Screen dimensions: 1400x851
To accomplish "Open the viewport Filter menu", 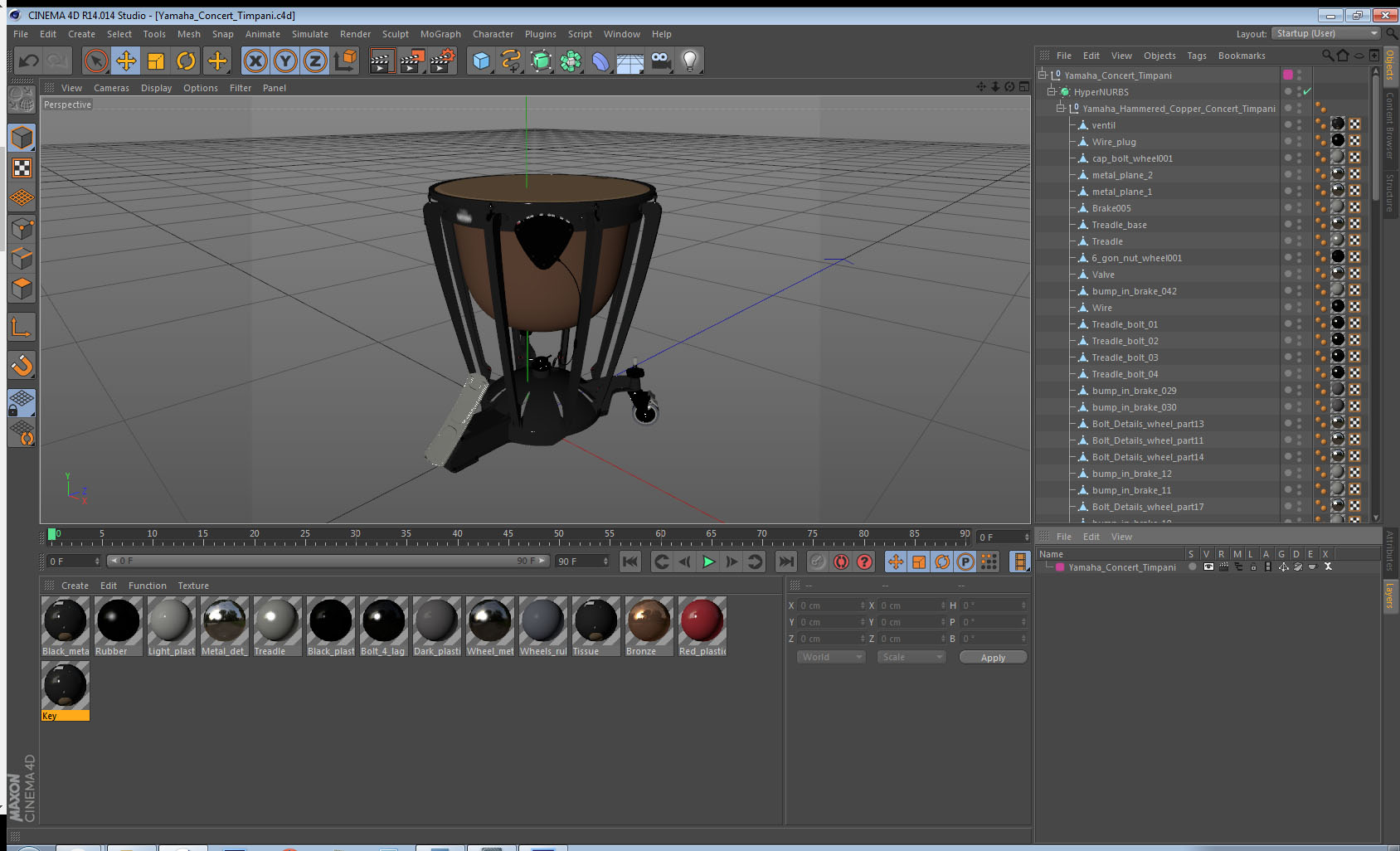I will click(x=241, y=88).
